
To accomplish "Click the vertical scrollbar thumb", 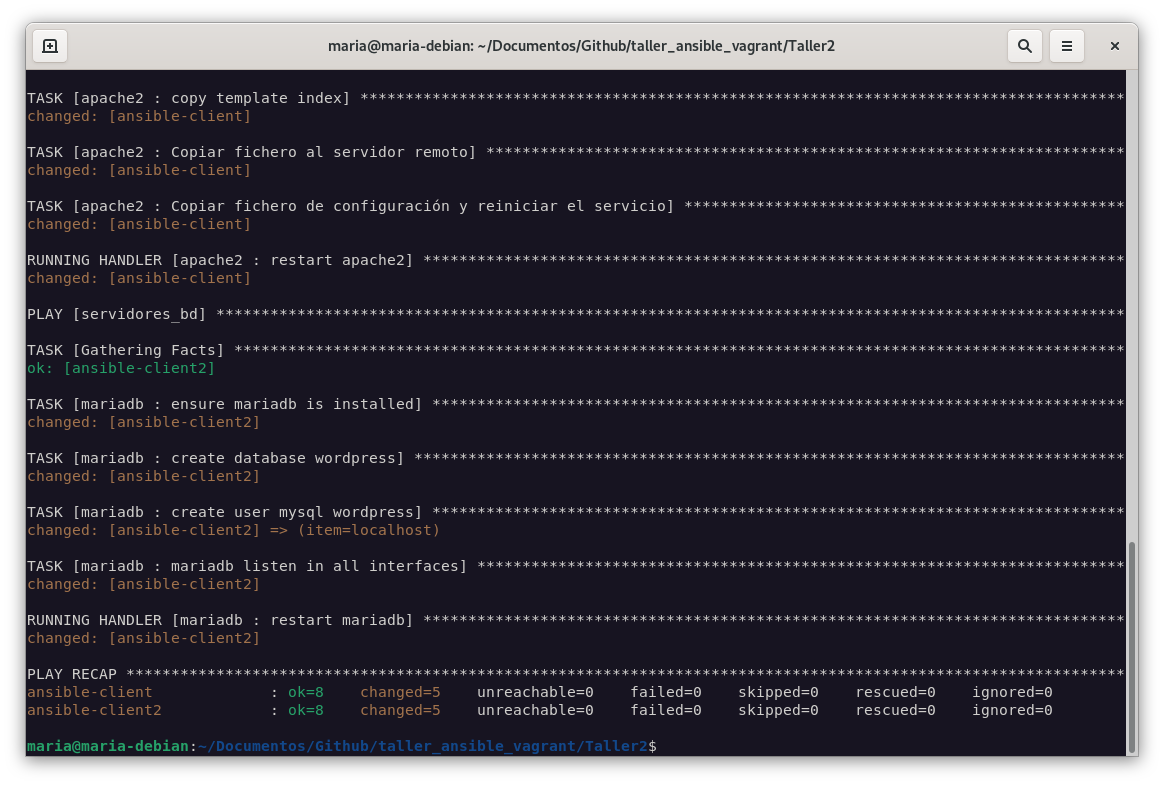I will [x=1131, y=645].
